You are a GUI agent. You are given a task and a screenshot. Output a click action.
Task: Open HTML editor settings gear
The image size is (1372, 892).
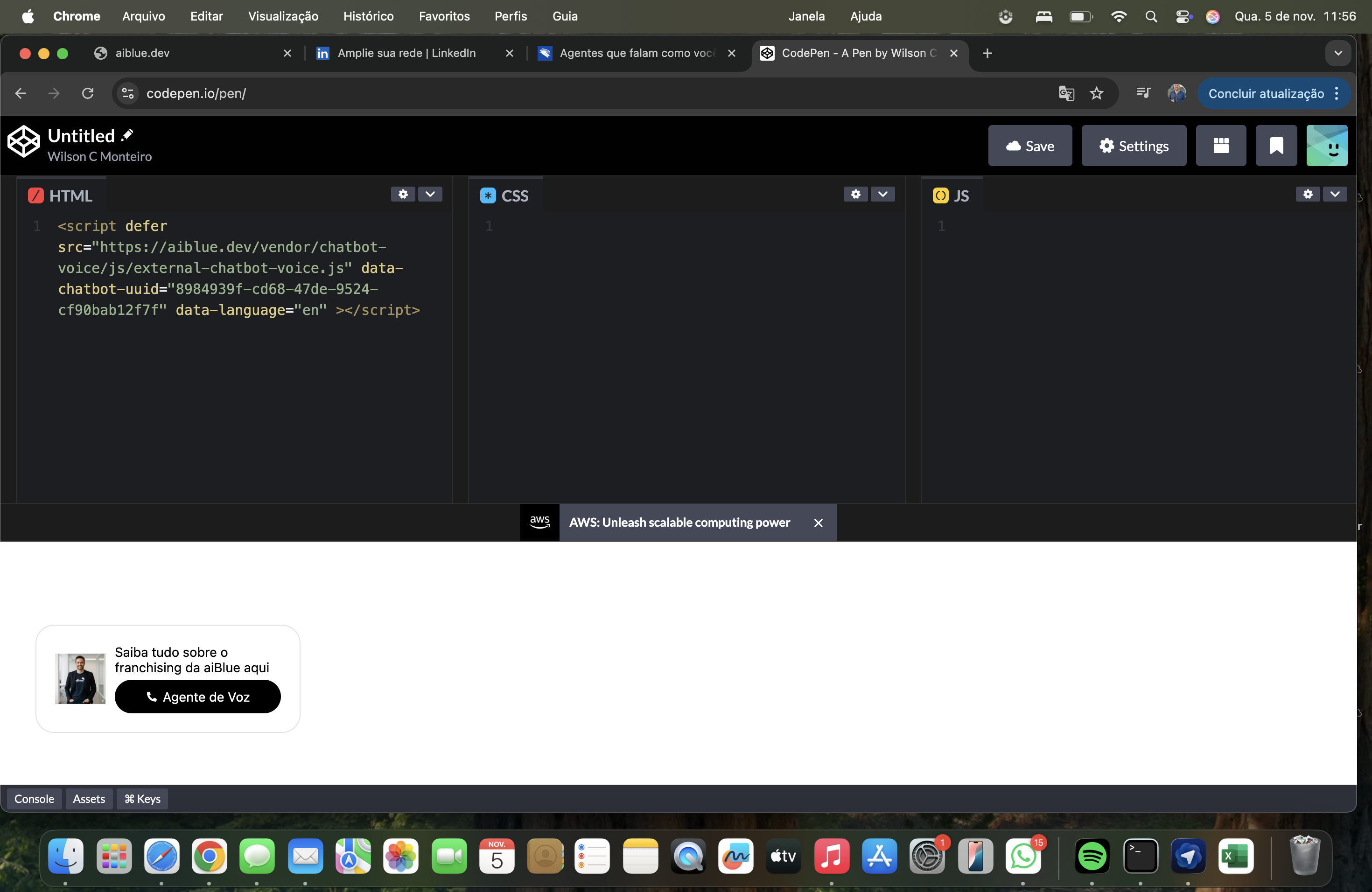click(x=402, y=194)
